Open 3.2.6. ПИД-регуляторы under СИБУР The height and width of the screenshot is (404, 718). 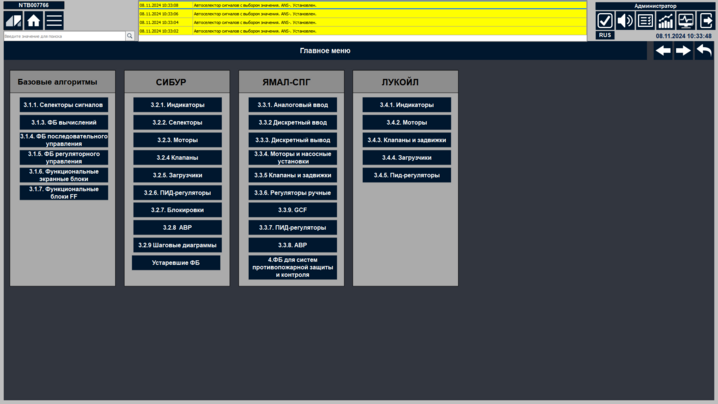(x=177, y=192)
